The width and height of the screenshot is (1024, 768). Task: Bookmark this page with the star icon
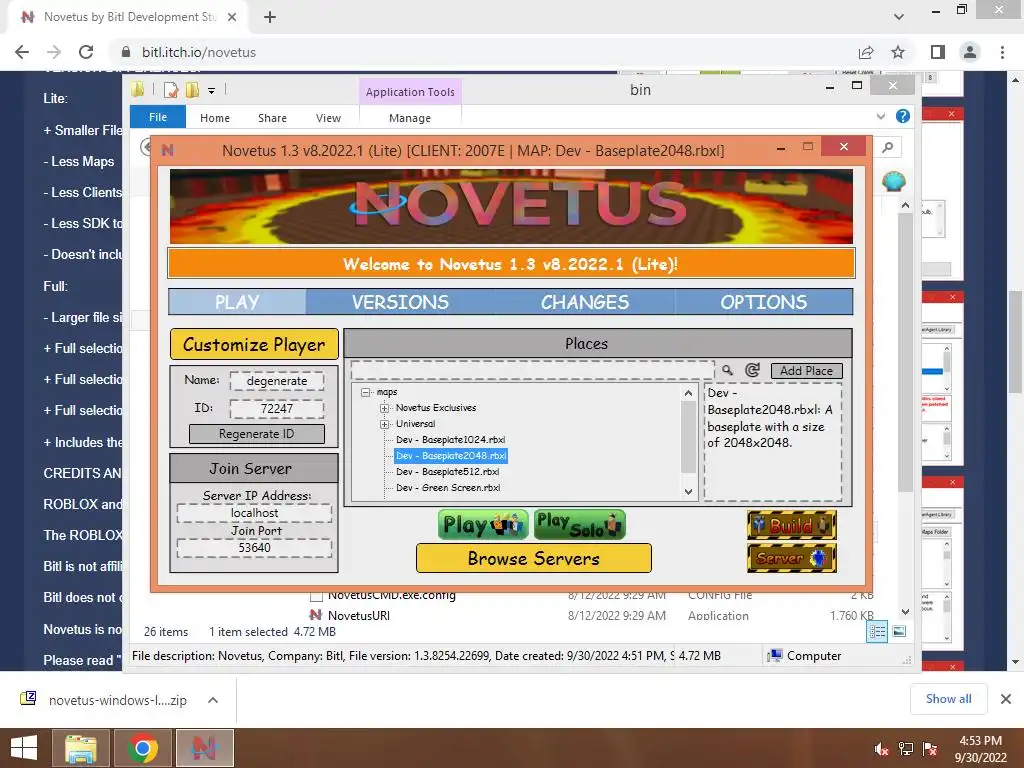tap(898, 52)
